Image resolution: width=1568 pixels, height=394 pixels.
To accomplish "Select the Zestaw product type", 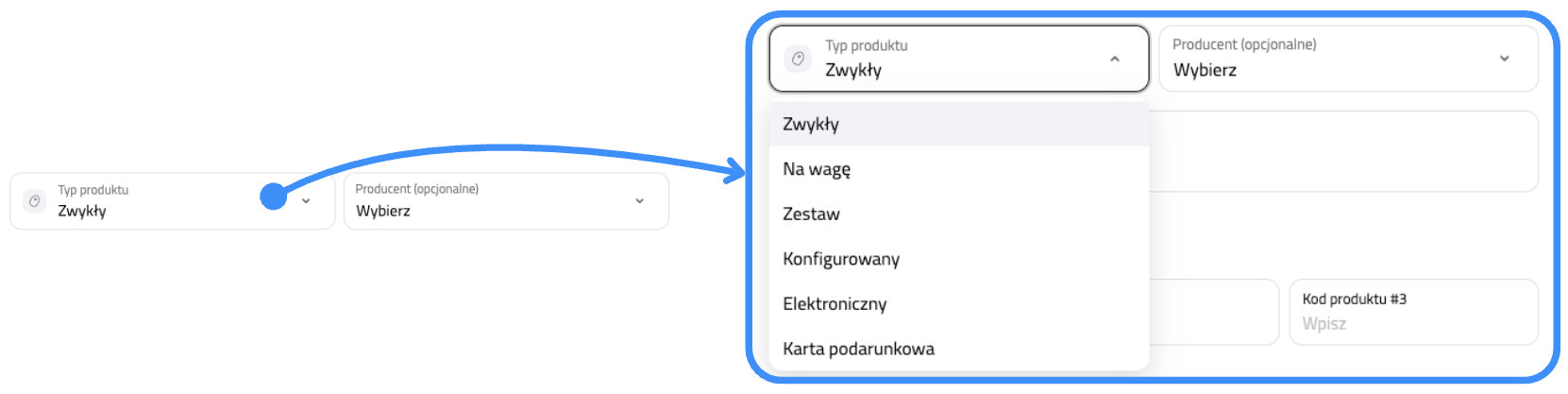I will [x=811, y=214].
